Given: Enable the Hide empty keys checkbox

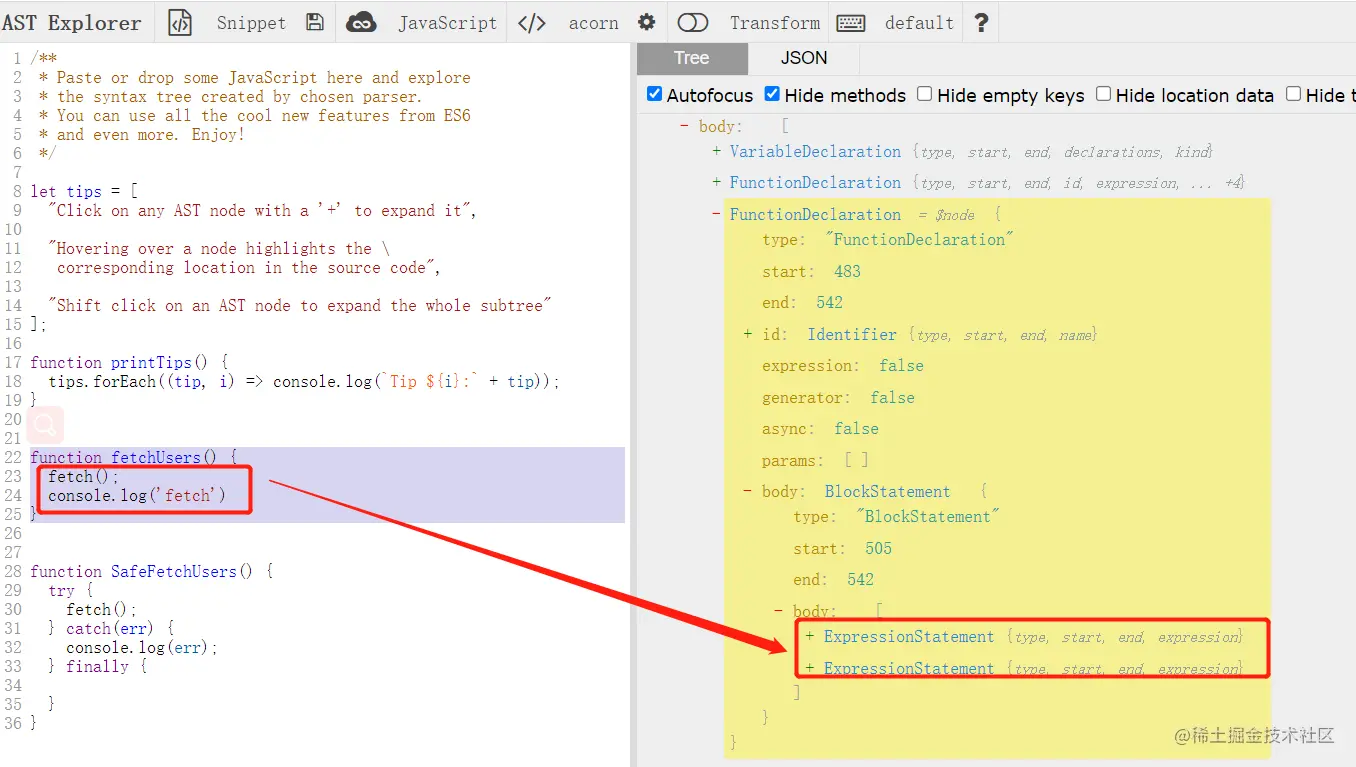Looking at the screenshot, I should click(x=925, y=94).
